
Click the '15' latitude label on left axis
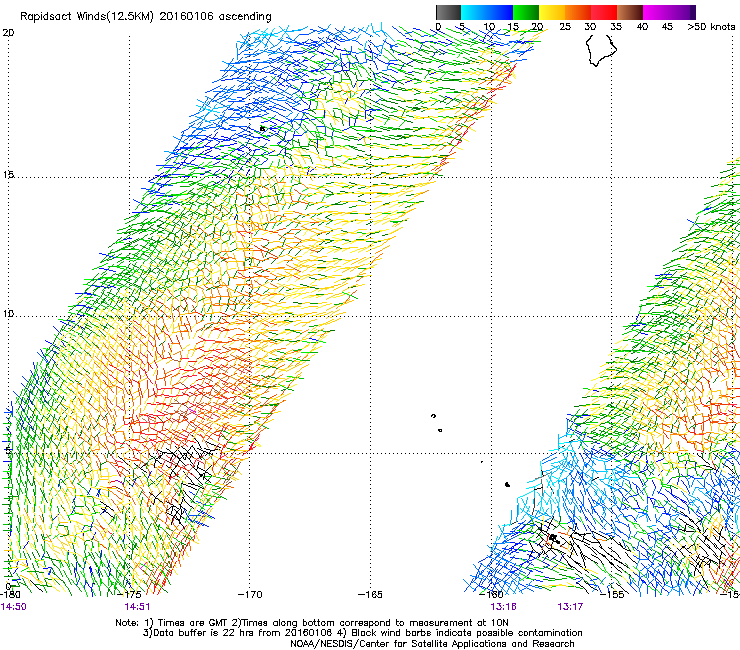pyautogui.click(x=8, y=175)
